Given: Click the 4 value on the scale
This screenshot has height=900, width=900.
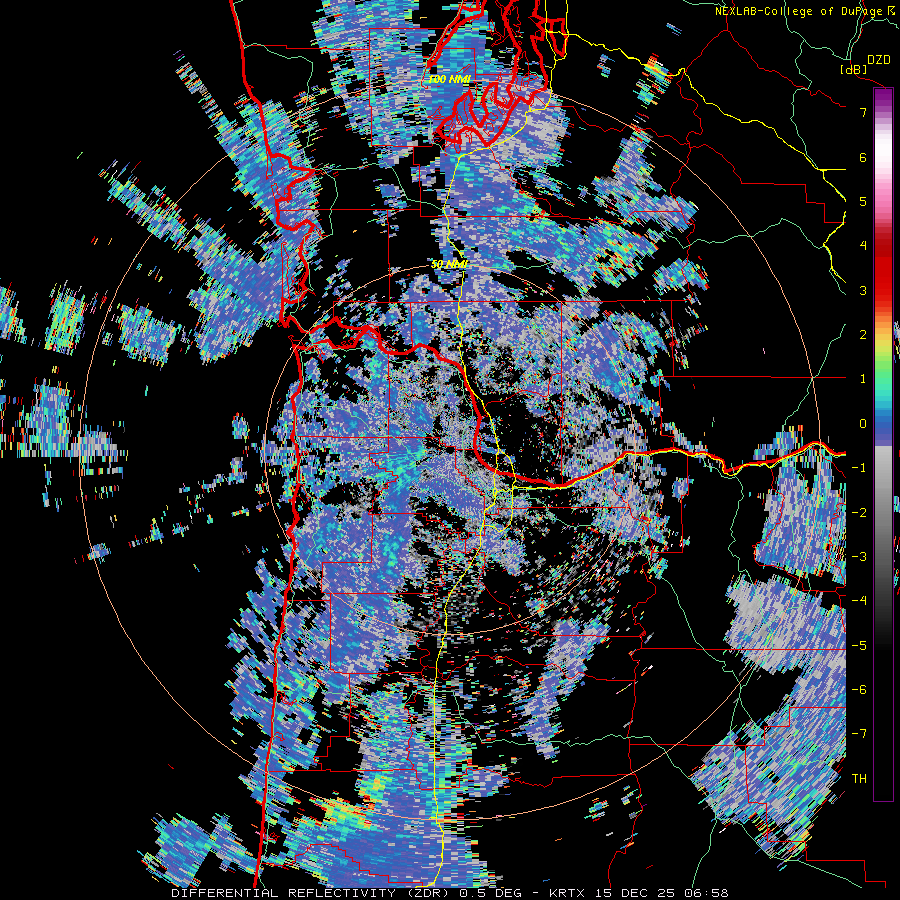Looking at the screenshot, I should click(863, 246).
